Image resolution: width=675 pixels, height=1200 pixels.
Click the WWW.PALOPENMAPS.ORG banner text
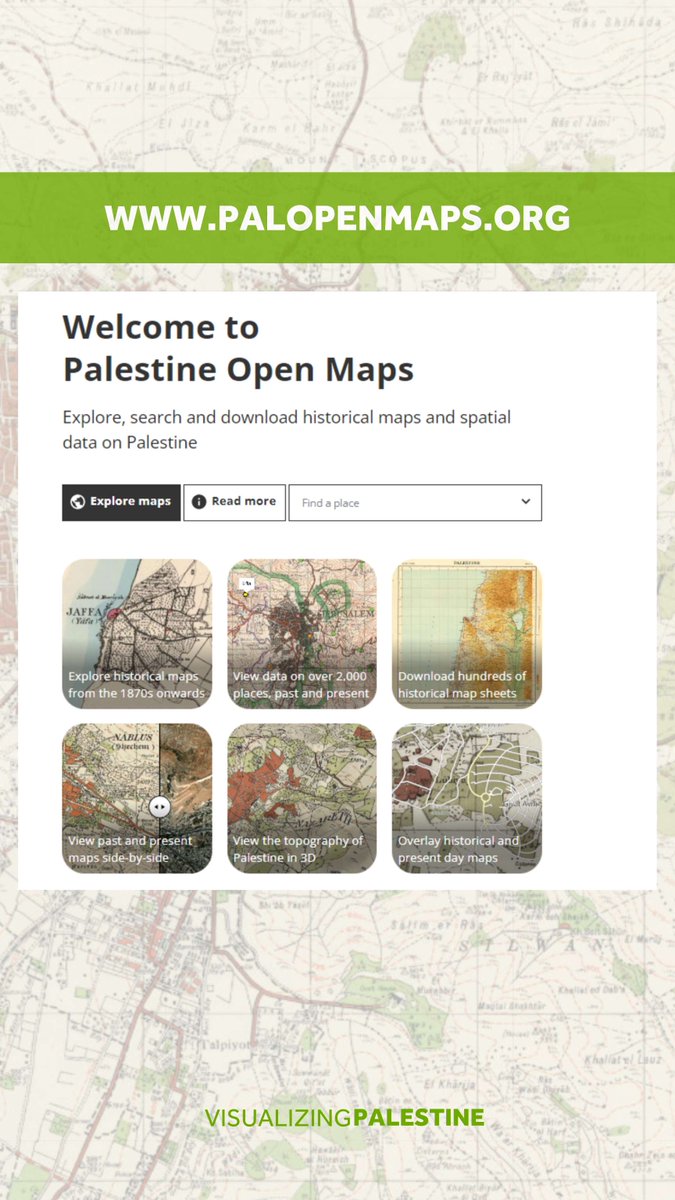click(338, 218)
